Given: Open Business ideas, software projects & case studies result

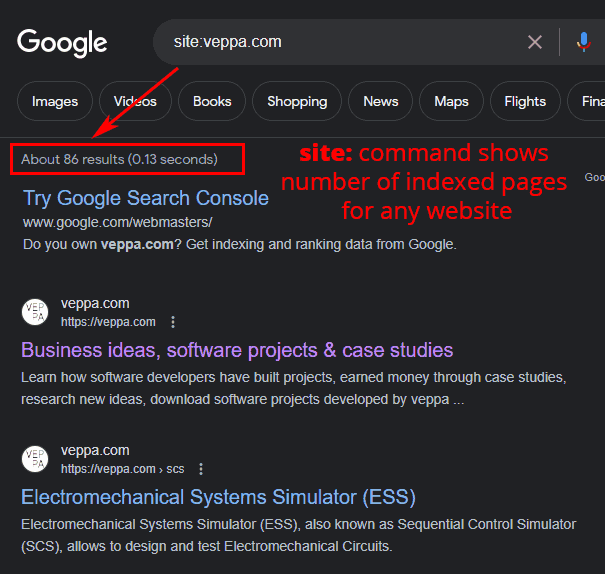Looking at the screenshot, I should [x=237, y=350].
